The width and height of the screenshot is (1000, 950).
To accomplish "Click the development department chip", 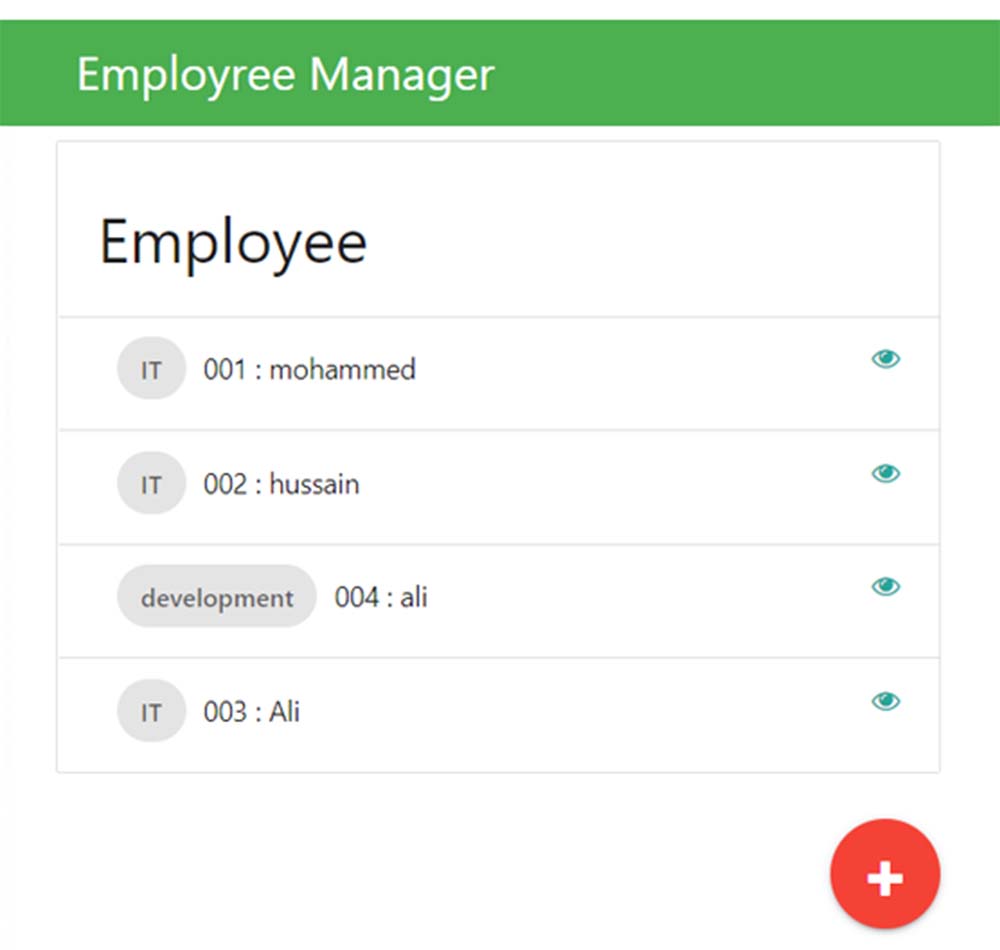I will pyautogui.click(x=217, y=598).
